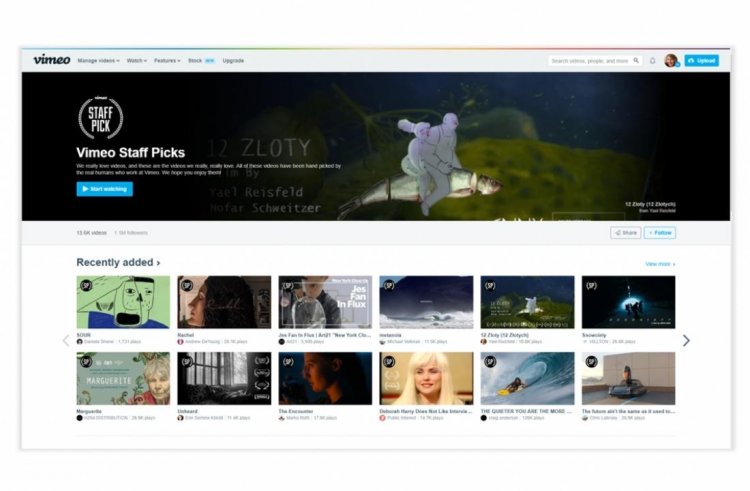Expand the Watch dropdown menu
The width and height of the screenshot is (750, 491).
tap(136, 61)
